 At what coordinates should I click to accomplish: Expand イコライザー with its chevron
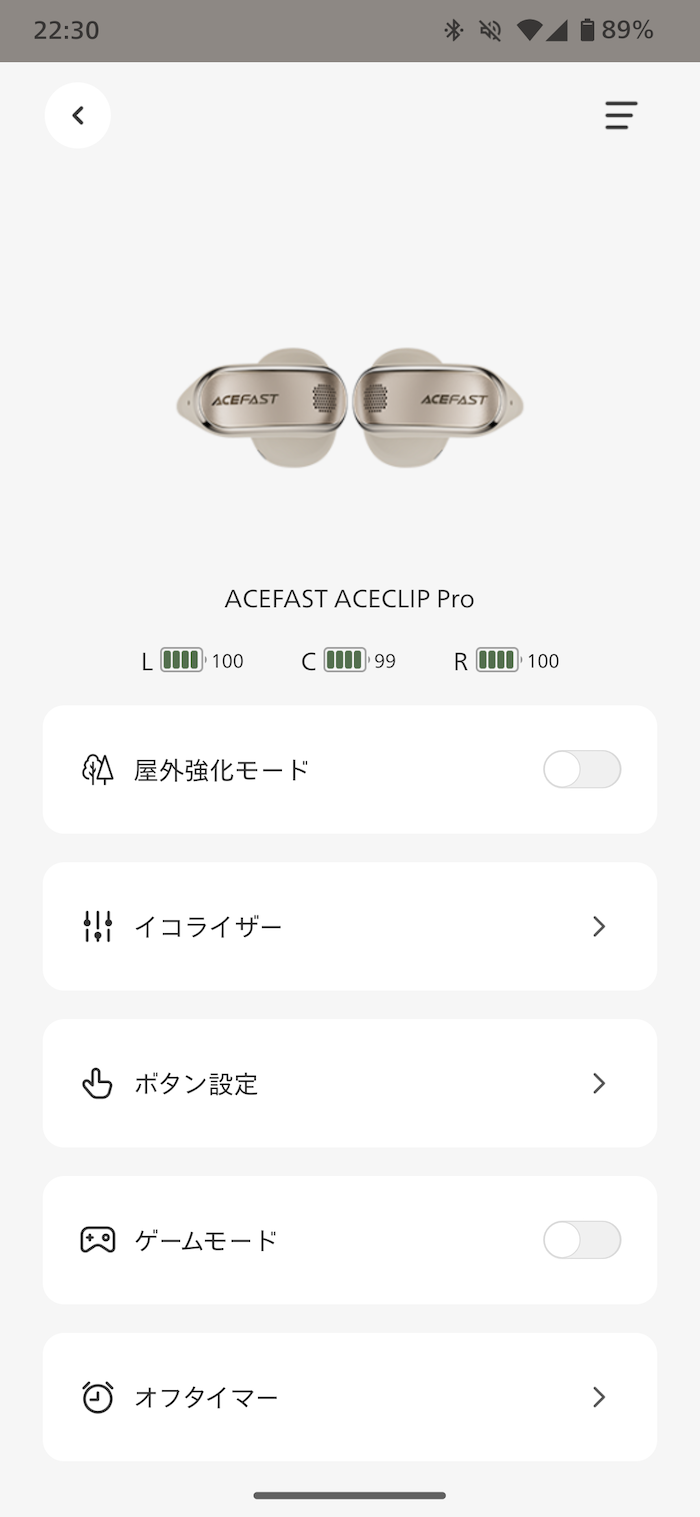(x=599, y=927)
